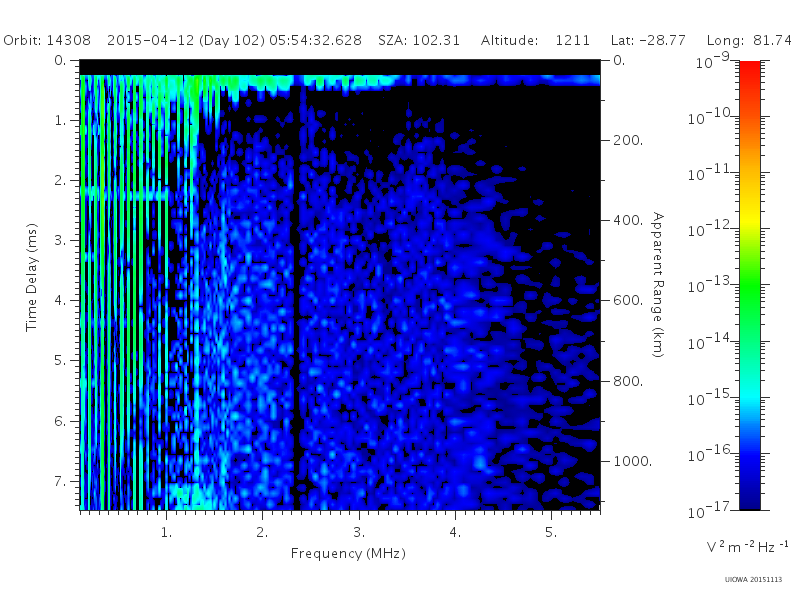Viewport: 800px width, 600px height.
Task: Click the apparent range label 400.
Action: pyautogui.click(x=628, y=220)
